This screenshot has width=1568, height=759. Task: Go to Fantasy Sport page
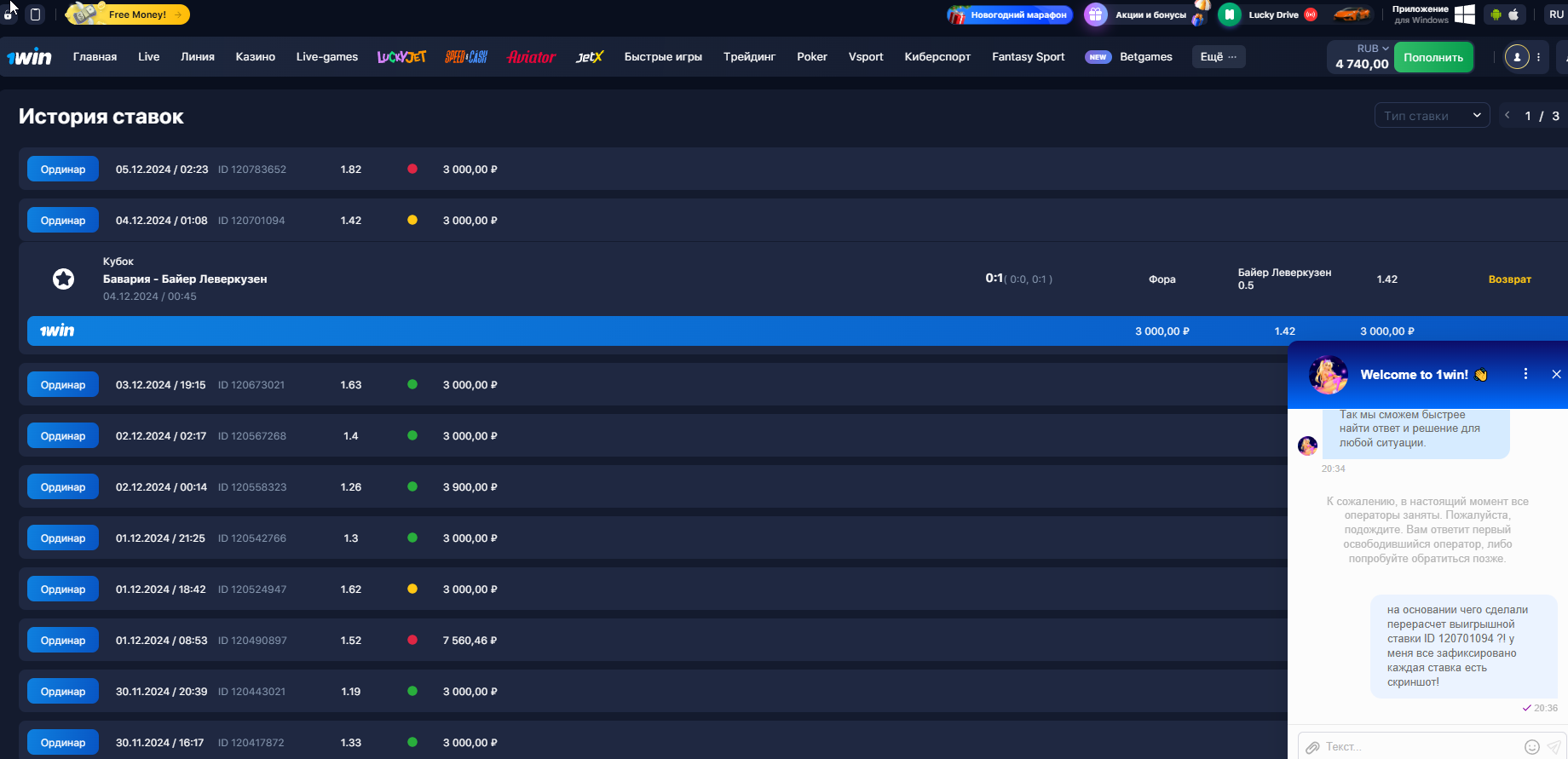tap(1029, 57)
